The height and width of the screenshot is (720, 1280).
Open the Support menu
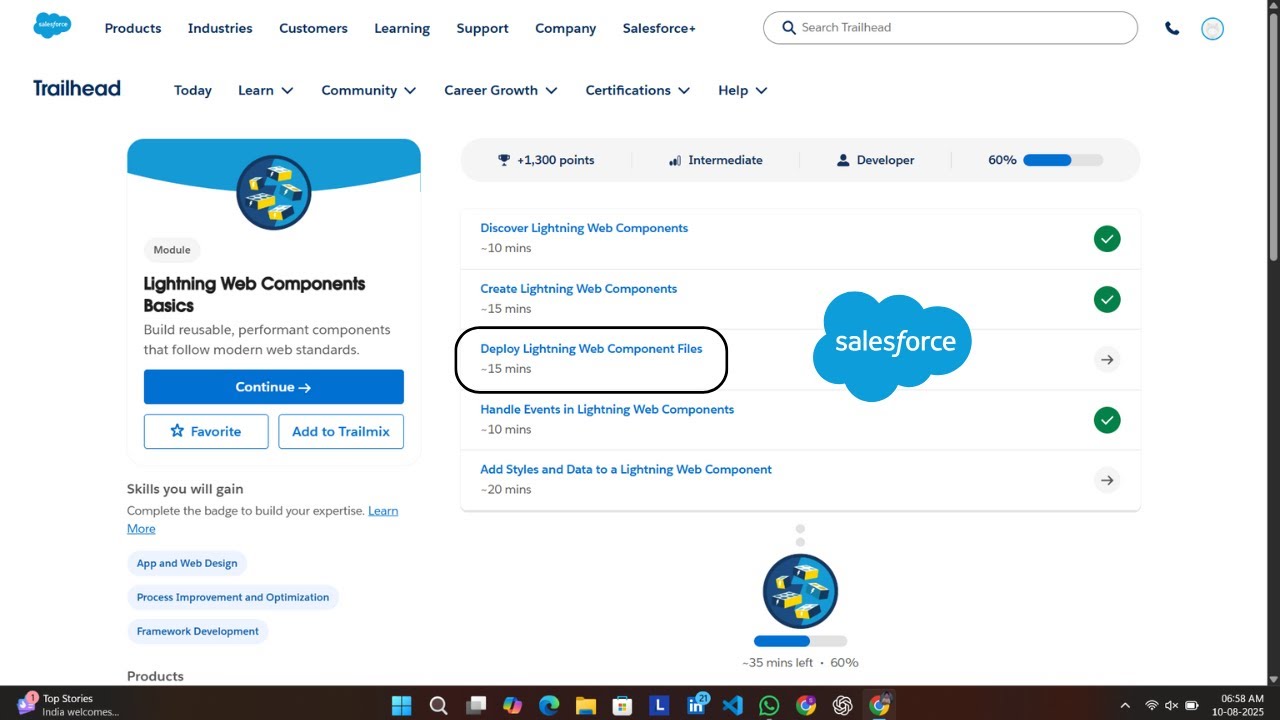click(x=482, y=28)
